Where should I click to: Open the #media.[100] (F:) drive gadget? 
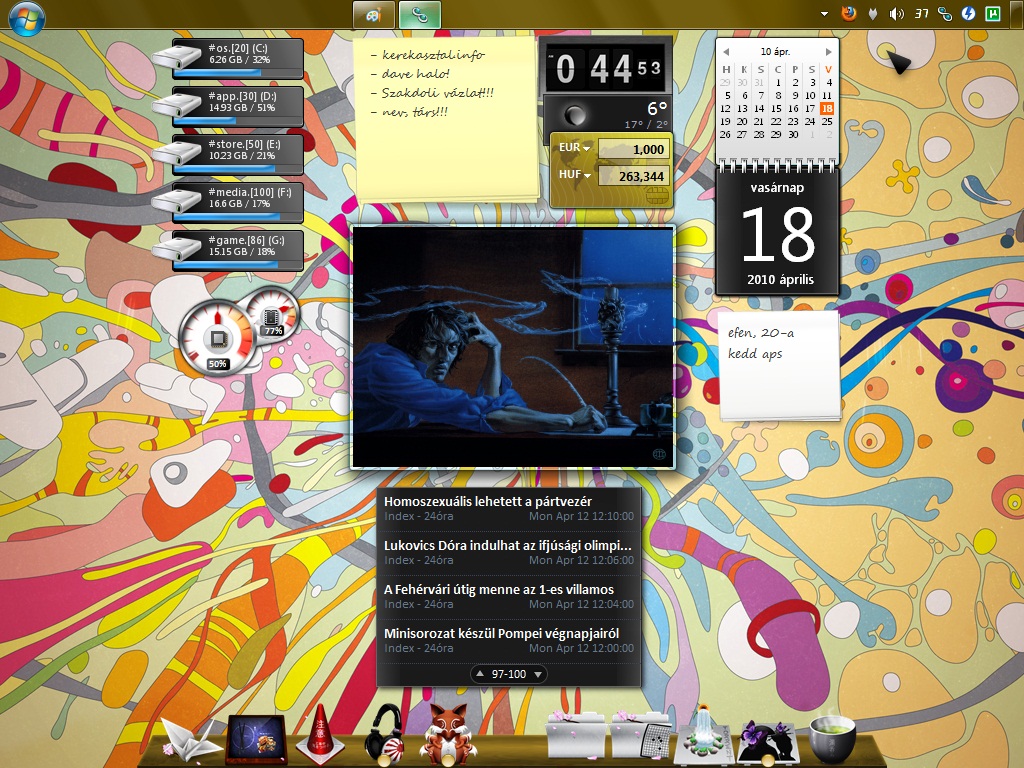click(x=229, y=203)
